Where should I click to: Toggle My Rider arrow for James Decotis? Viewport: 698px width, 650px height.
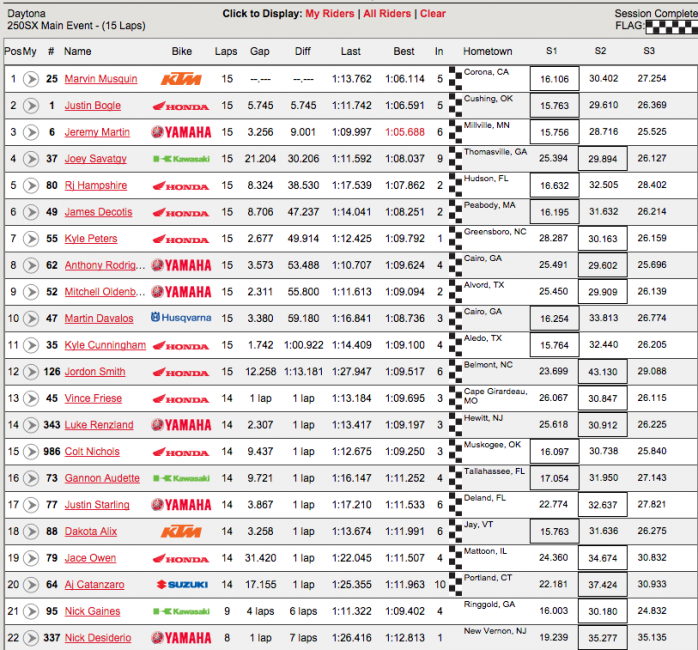point(31,212)
